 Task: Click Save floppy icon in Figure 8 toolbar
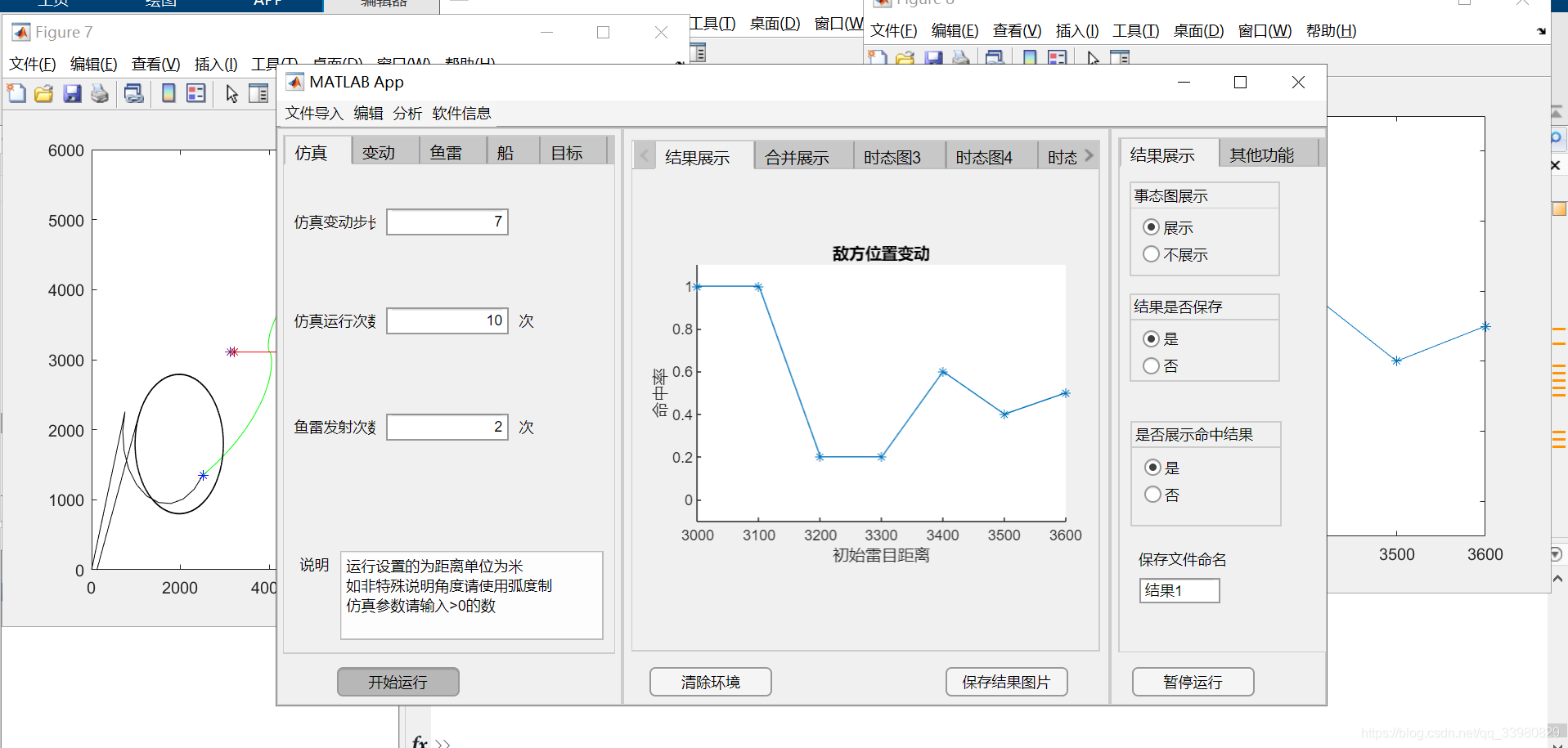[933, 58]
